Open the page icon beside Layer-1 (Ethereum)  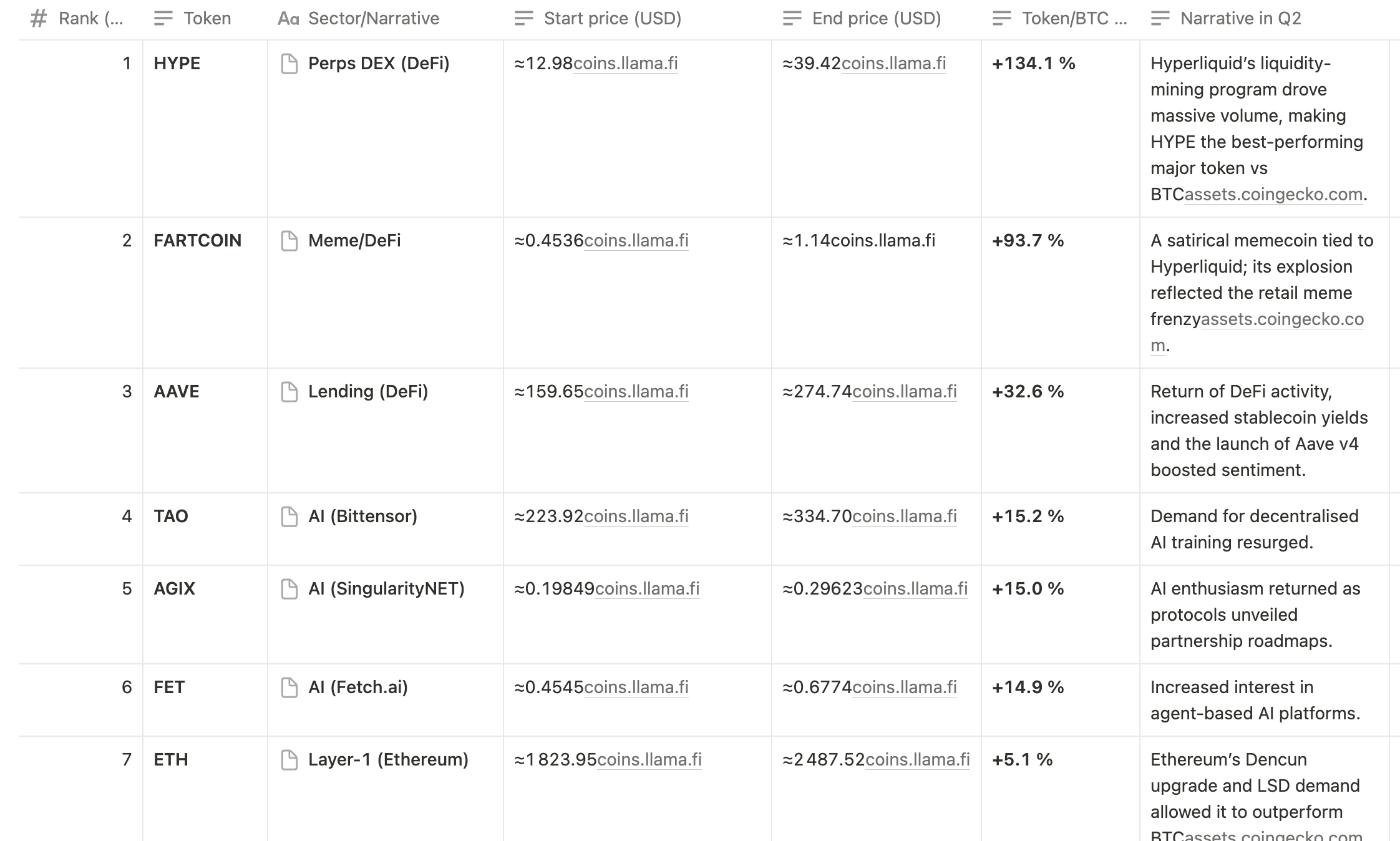coord(288,759)
